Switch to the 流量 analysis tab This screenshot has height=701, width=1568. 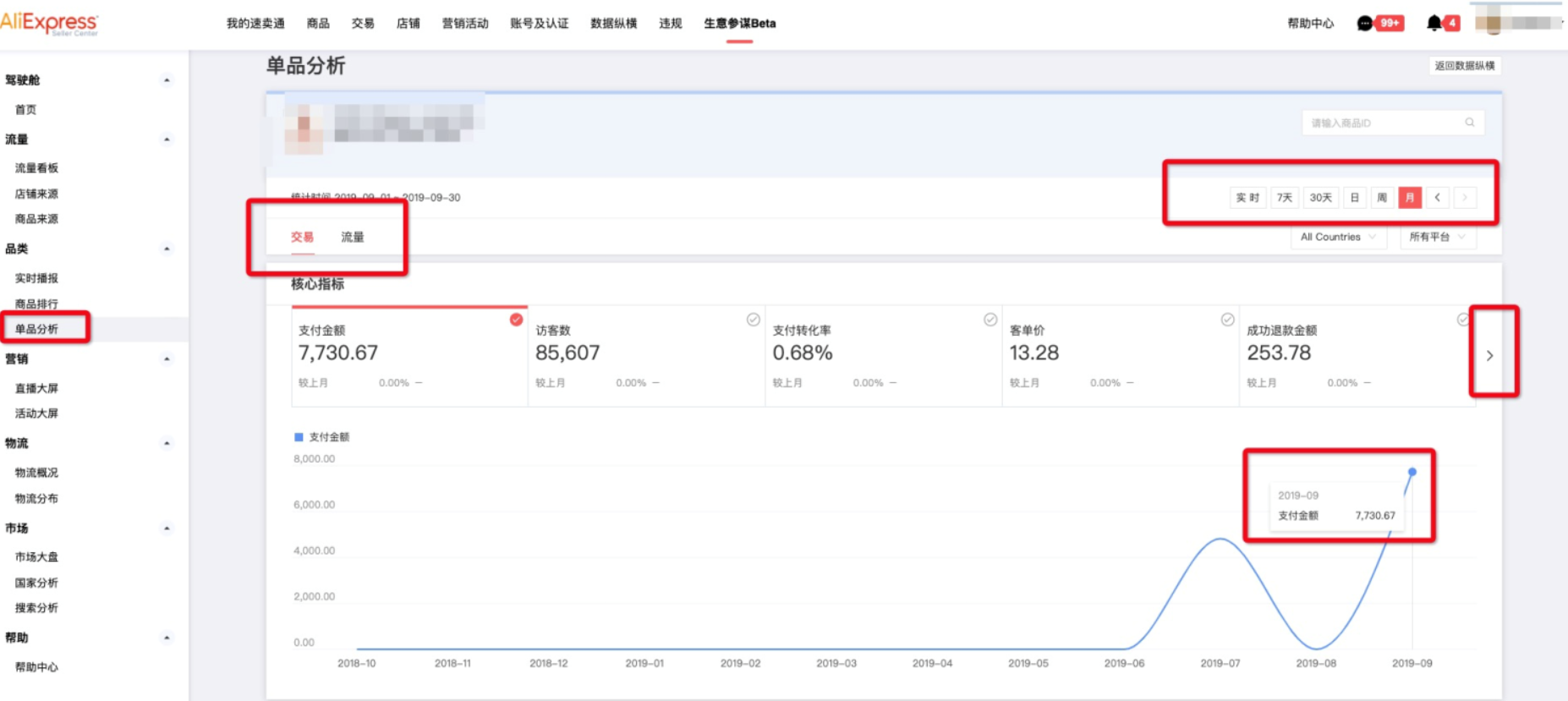coord(353,238)
